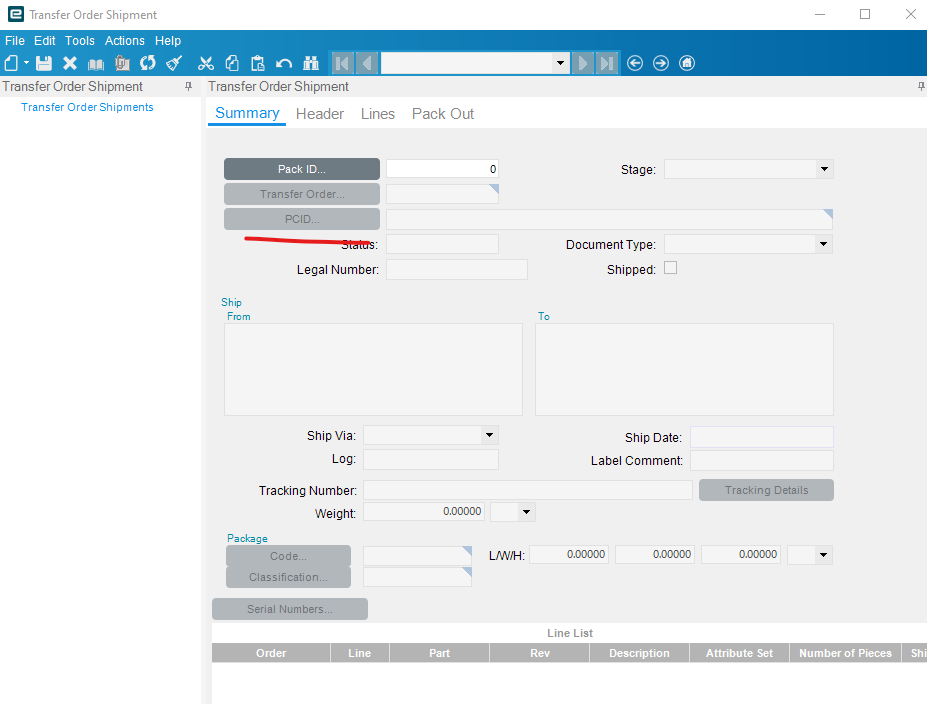The width and height of the screenshot is (927, 704).
Task: Click the Classification... button
Action: (x=289, y=577)
